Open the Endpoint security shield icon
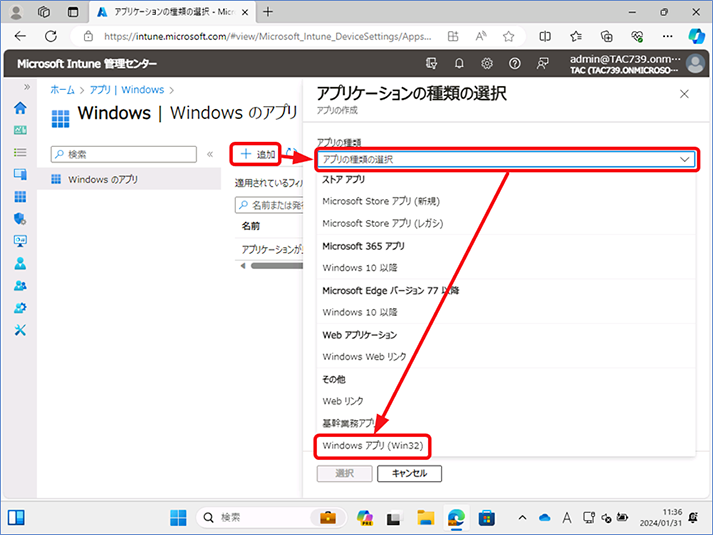The height and width of the screenshot is (535, 713). point(20,219)
